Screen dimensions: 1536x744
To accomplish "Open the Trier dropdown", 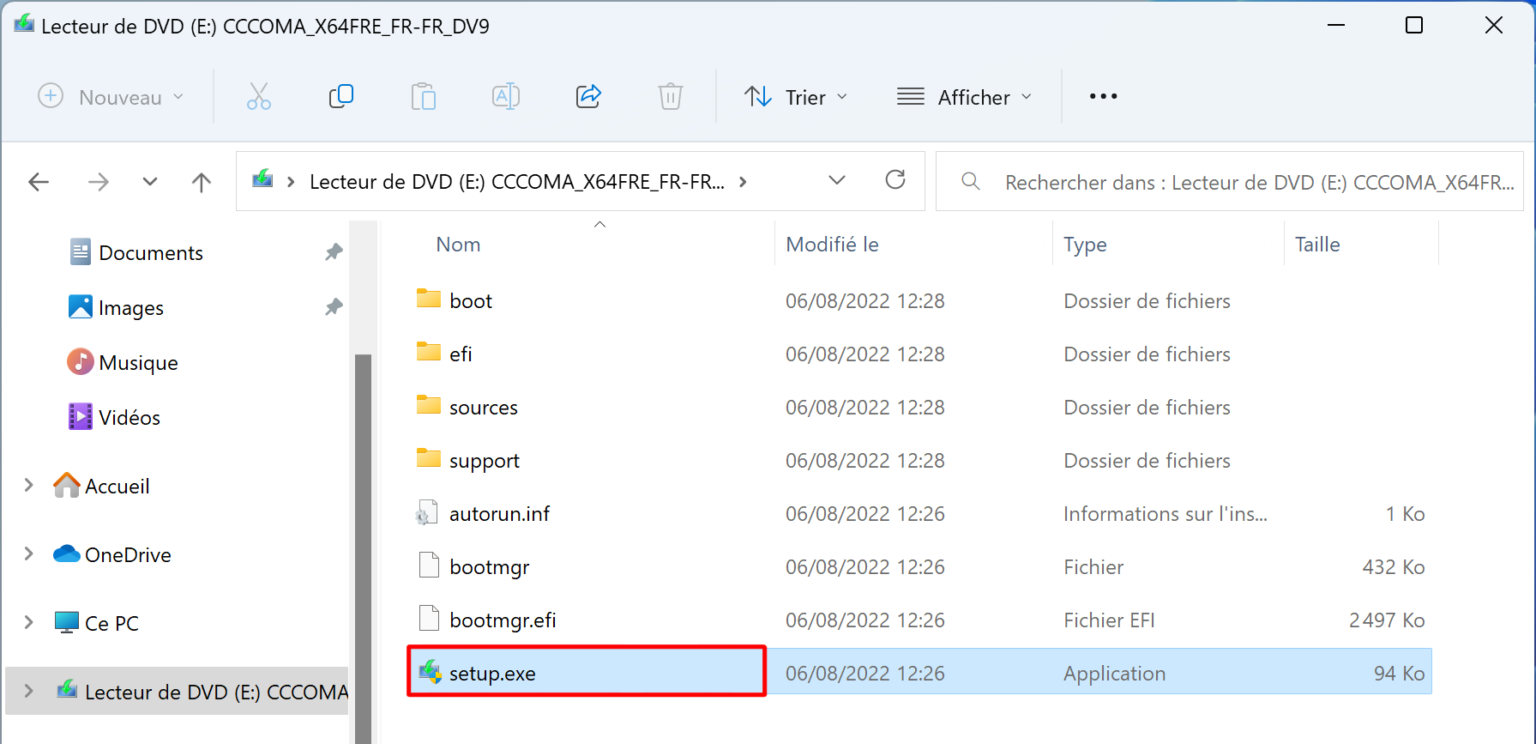I will [795, 96].
